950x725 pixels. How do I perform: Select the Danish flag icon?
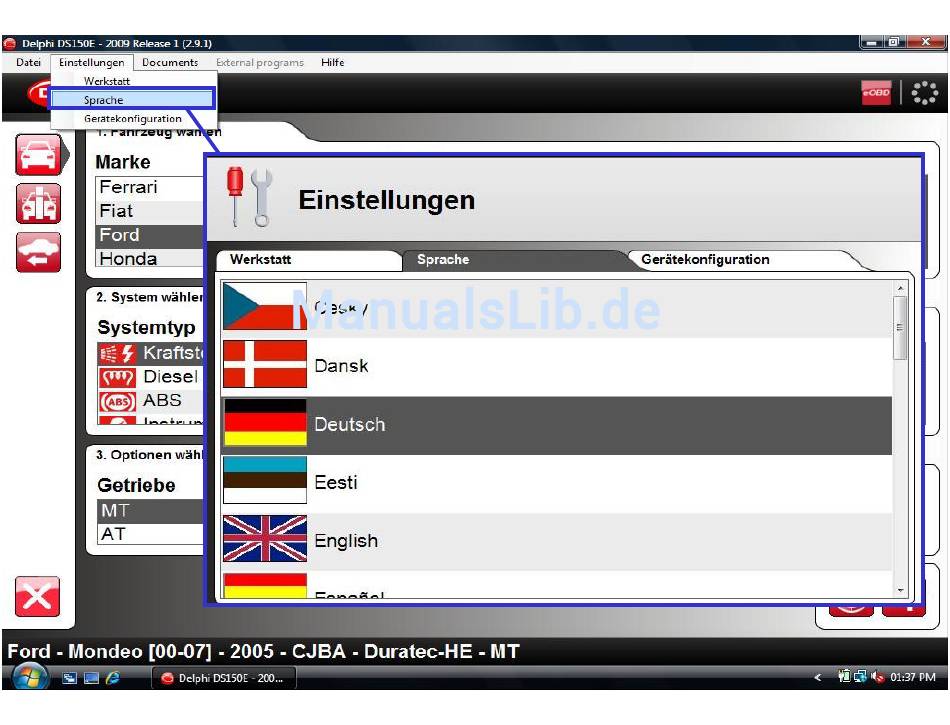pos(265,364)
